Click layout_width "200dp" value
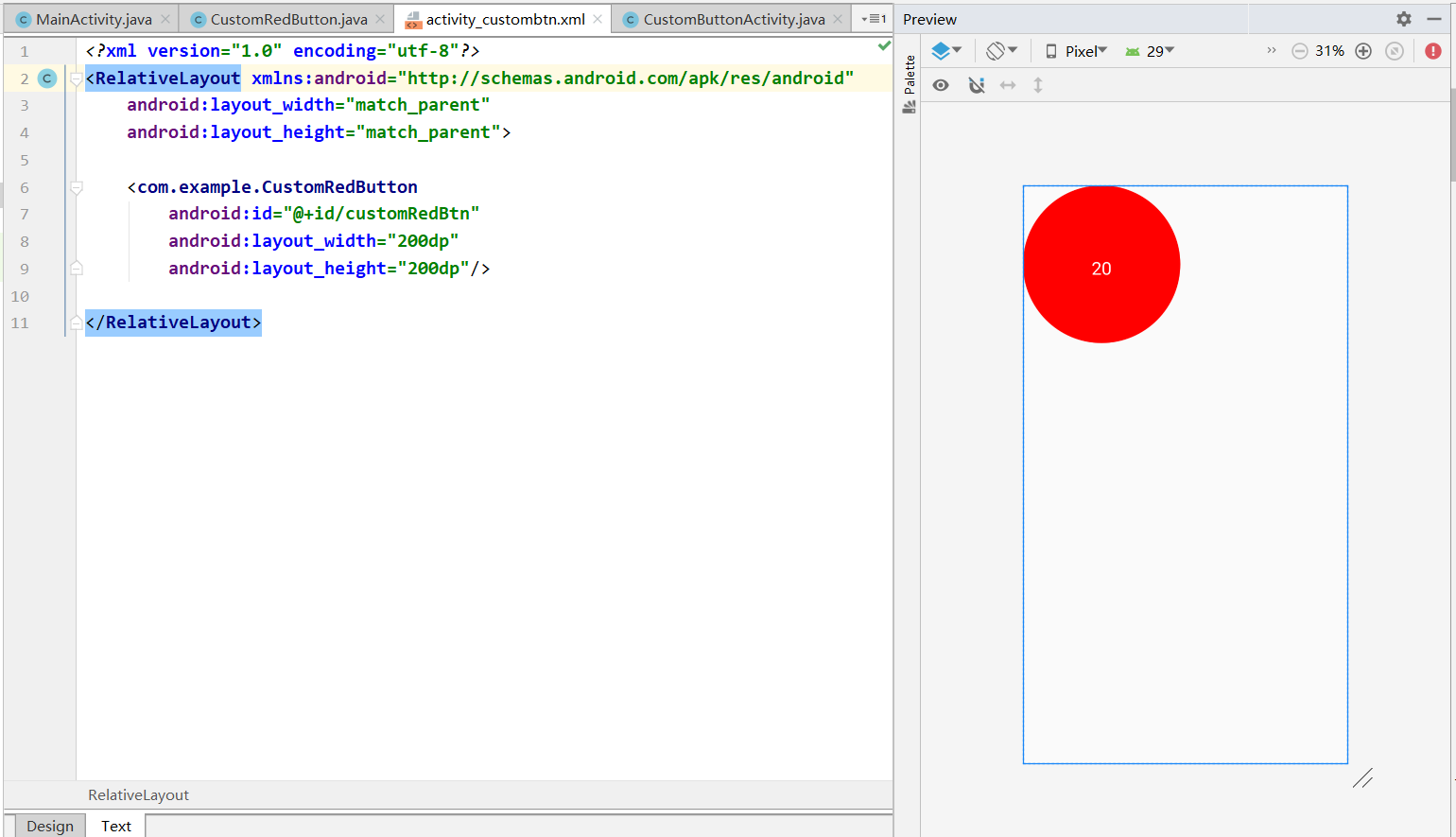 pos(423,241)
